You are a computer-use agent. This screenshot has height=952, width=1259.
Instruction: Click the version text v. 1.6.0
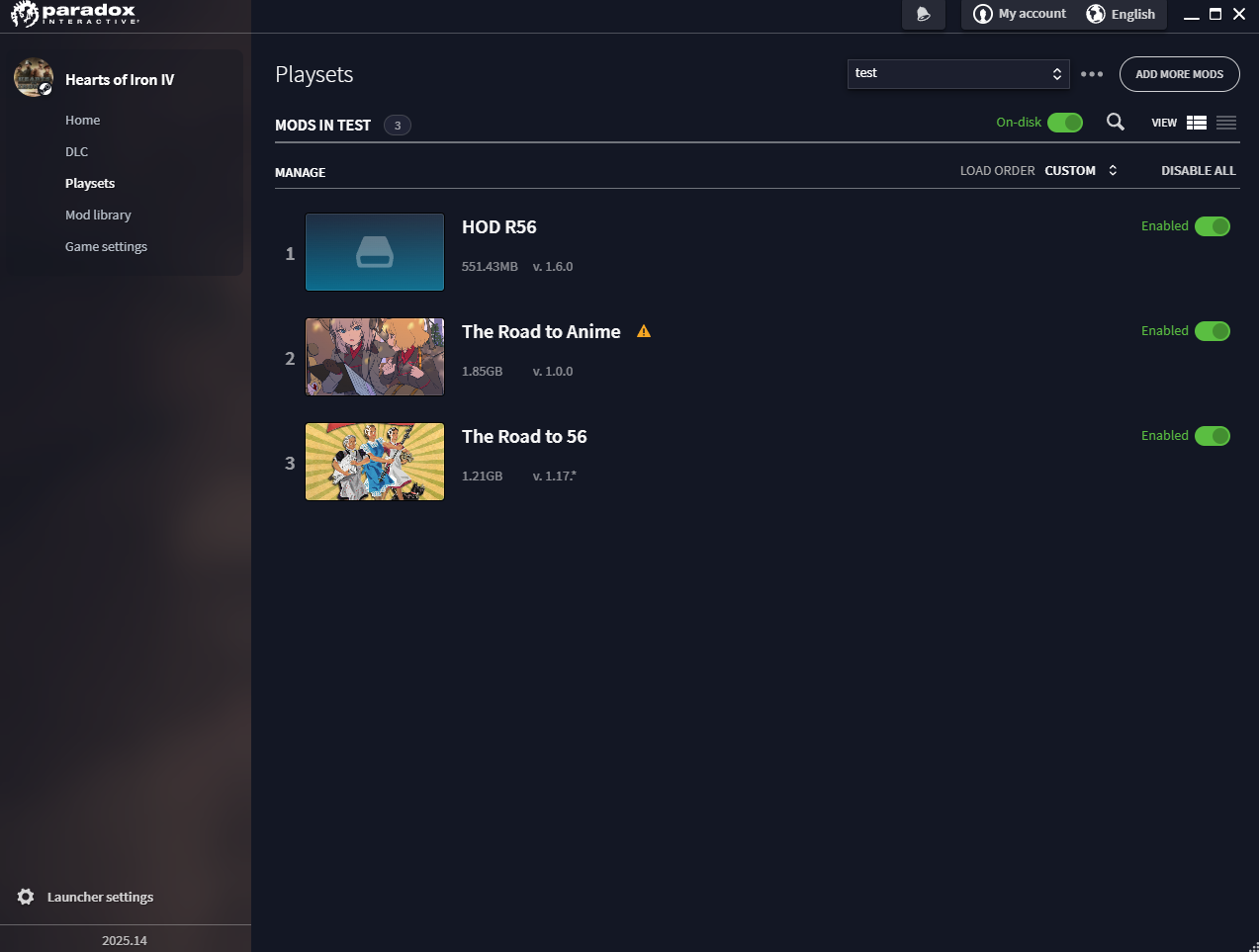point(553,267)
